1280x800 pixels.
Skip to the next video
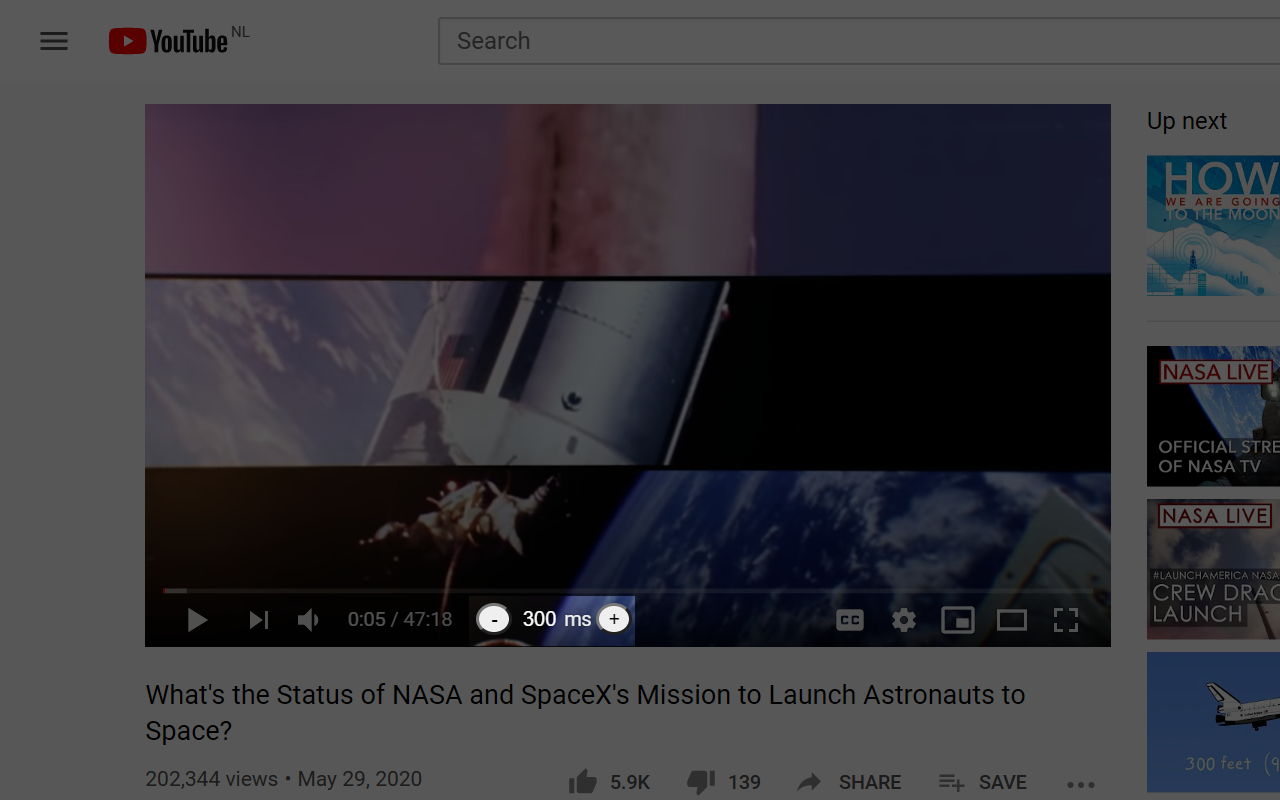point(258,620)
